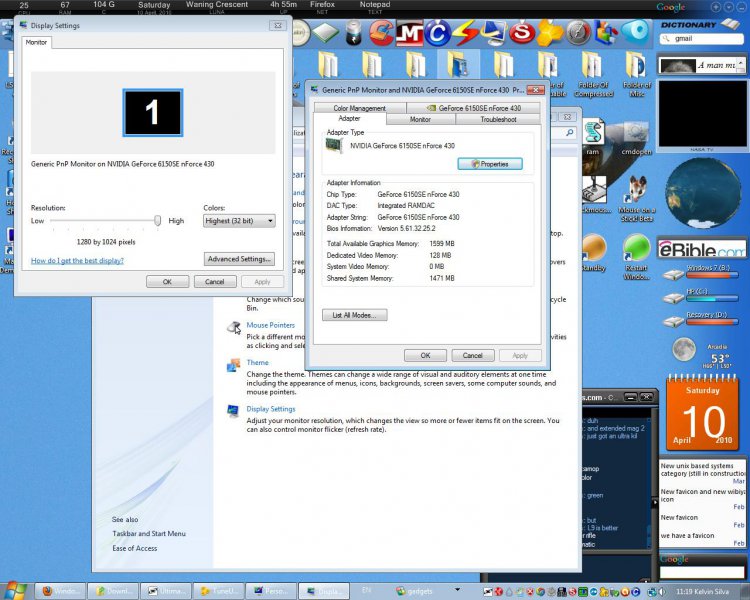Click the Resolution slider handle
750x600 pixels.
click(157, 221)
